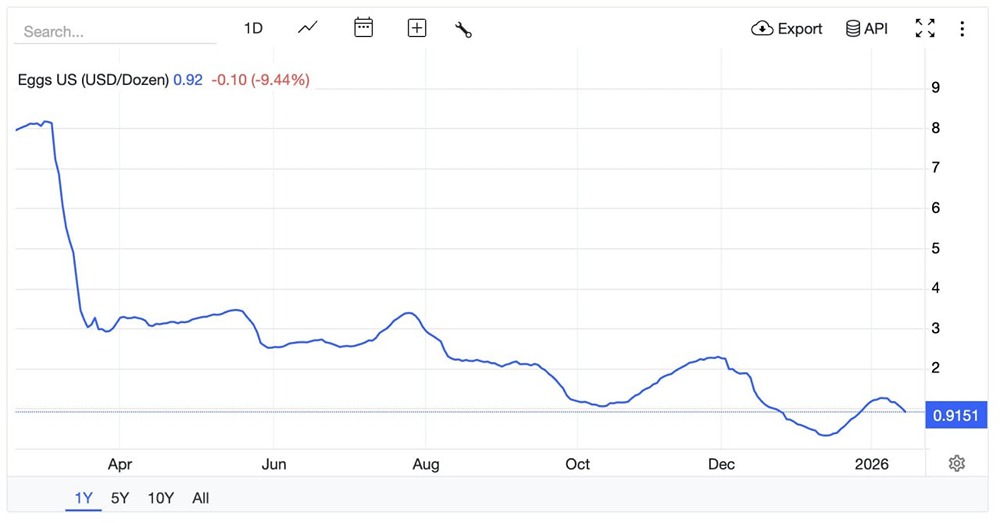The height and width of the screenshot is (523, 1000).
Task: Select the 1Y time range tab
Action: [84, 498]
